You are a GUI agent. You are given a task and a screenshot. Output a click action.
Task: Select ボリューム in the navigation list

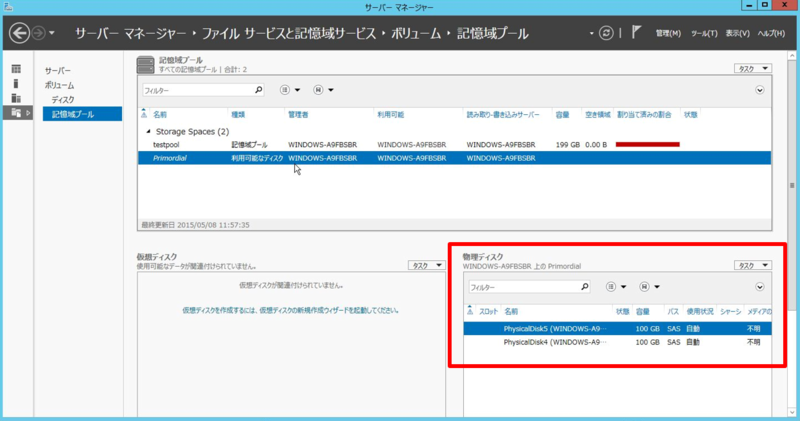[59, 86]
